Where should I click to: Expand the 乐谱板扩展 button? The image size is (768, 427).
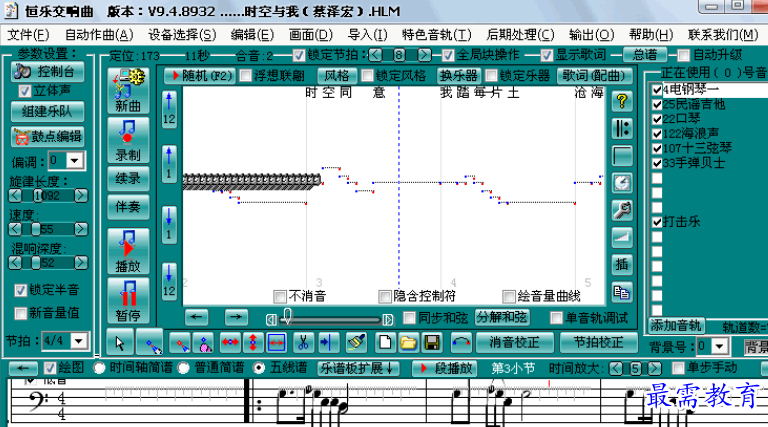(x=358, y=368)
